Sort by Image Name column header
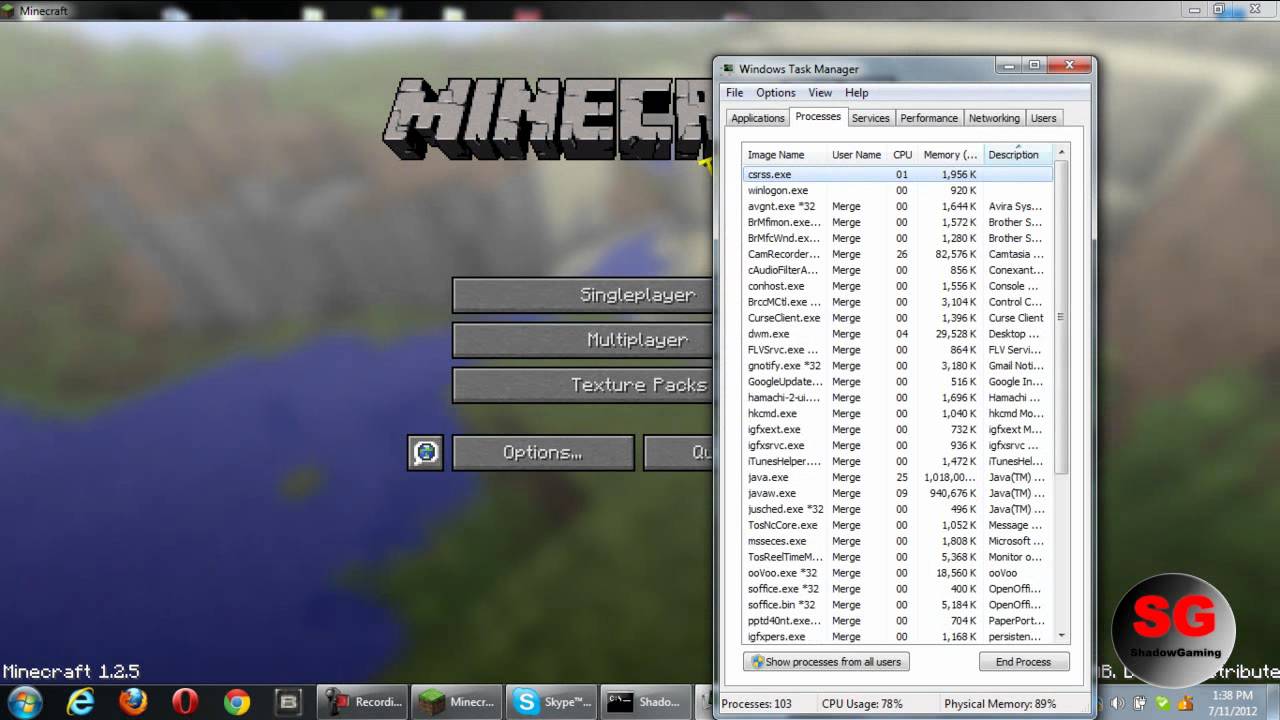This screenshot has width=1280, height=720. click(785, 155)
